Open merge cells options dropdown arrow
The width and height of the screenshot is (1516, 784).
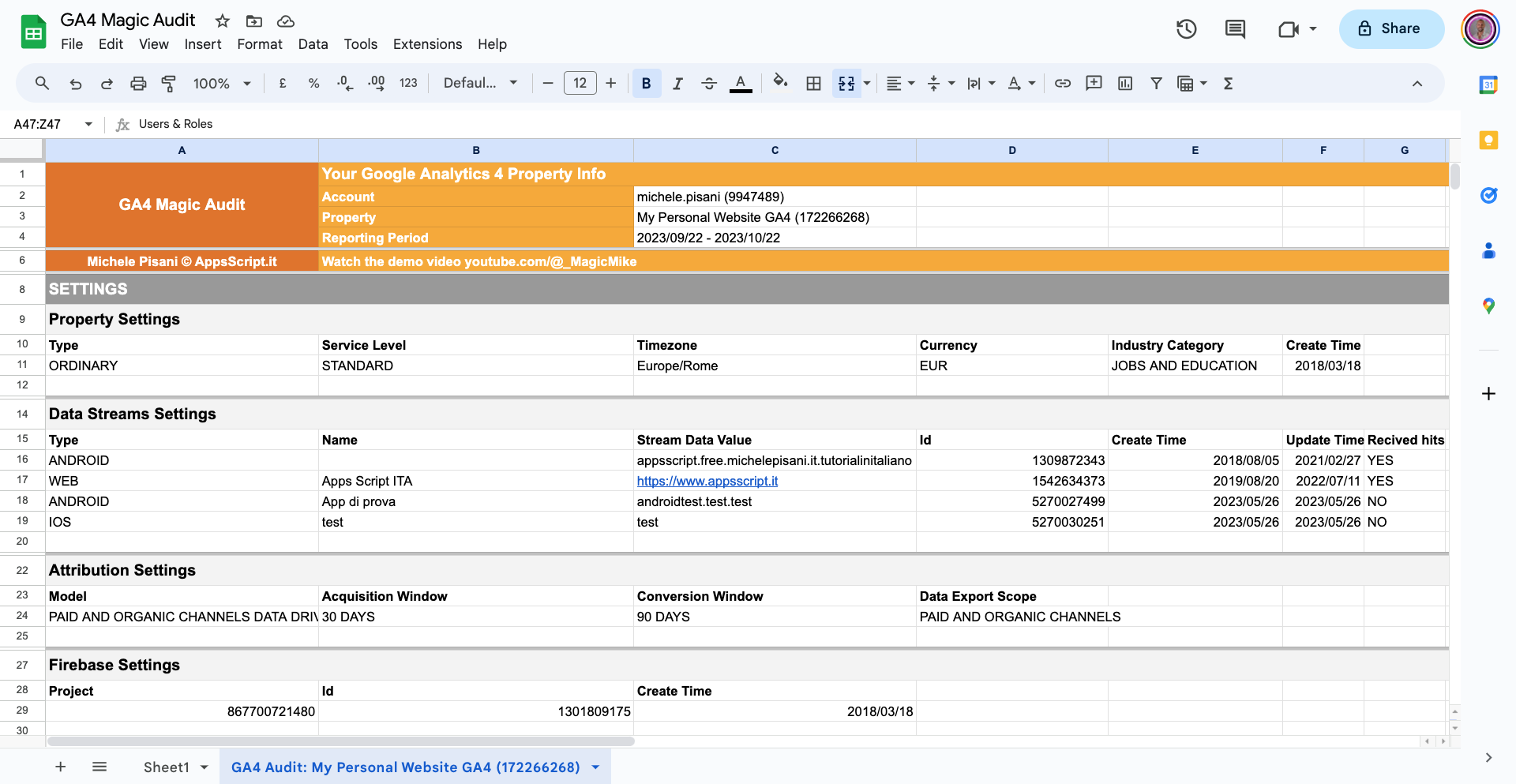[x=867, y=83]
